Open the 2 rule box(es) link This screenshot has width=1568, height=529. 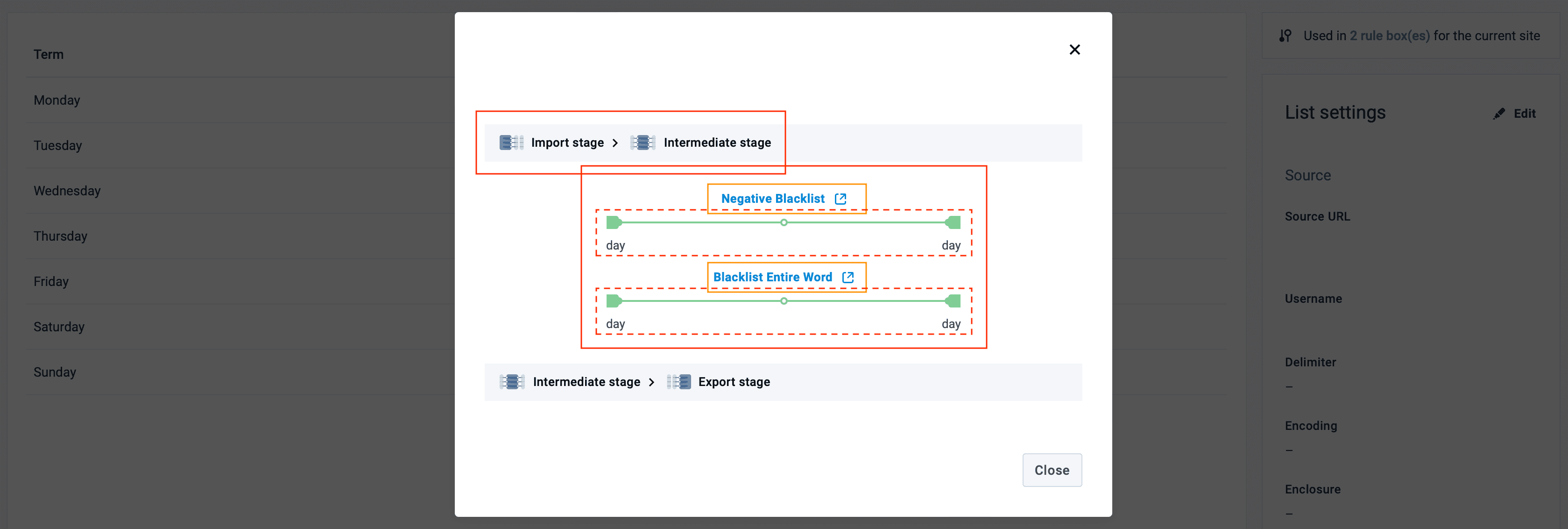(x=1389, y=36)
